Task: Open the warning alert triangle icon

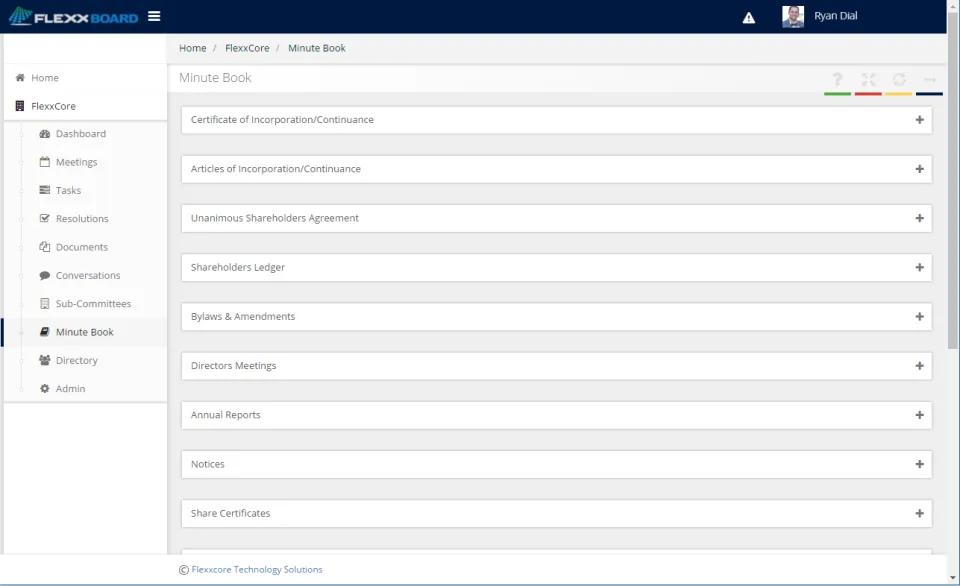Action: pyautogui.click(x=749, y=18)
